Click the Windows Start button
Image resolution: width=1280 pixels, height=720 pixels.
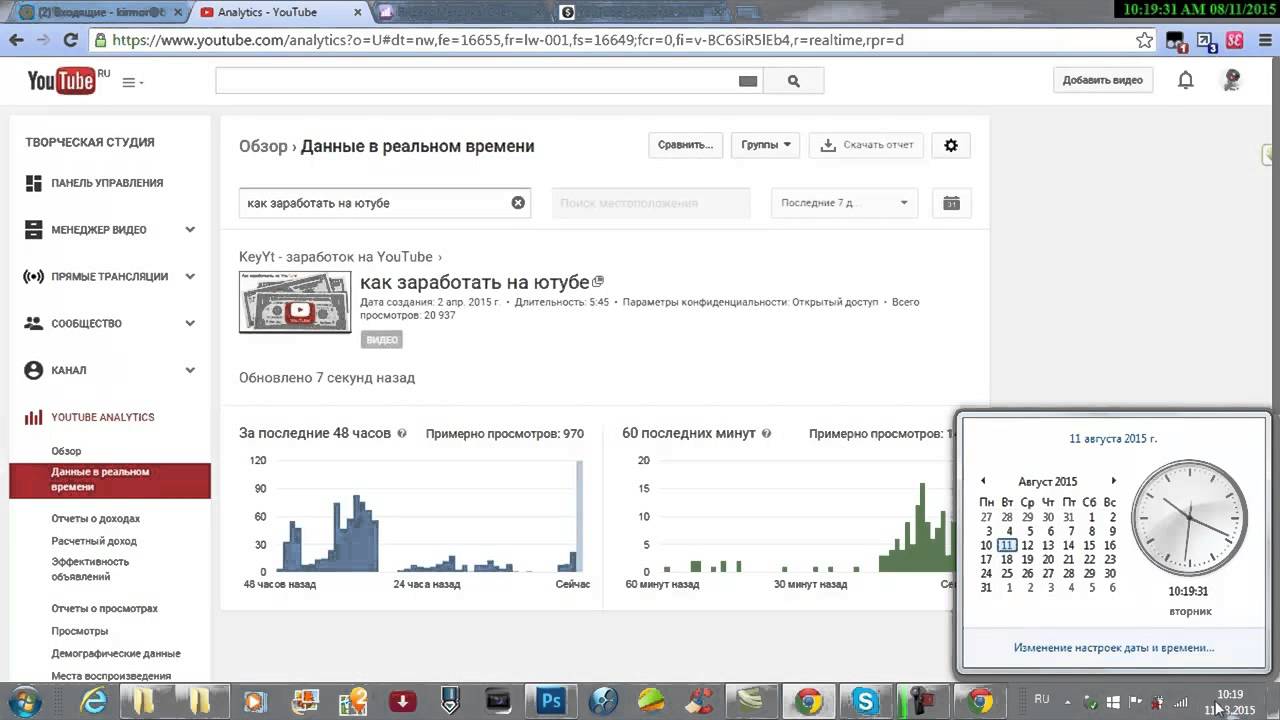24,700
